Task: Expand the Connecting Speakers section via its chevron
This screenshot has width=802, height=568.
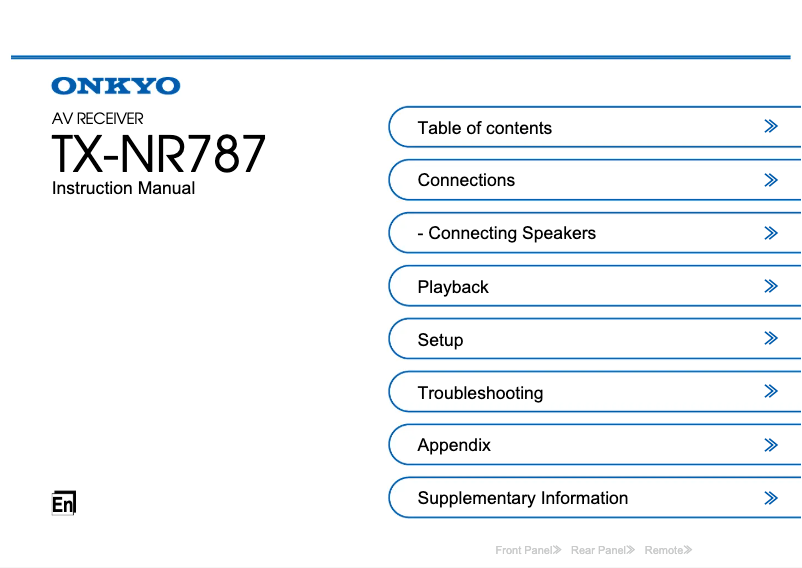Action: [770, 233]
